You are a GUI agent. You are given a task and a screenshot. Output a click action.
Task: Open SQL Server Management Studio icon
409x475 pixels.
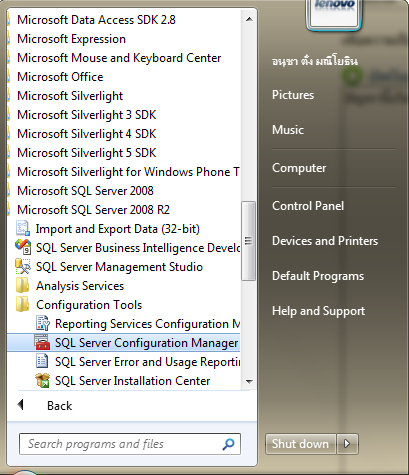[23, 267]
